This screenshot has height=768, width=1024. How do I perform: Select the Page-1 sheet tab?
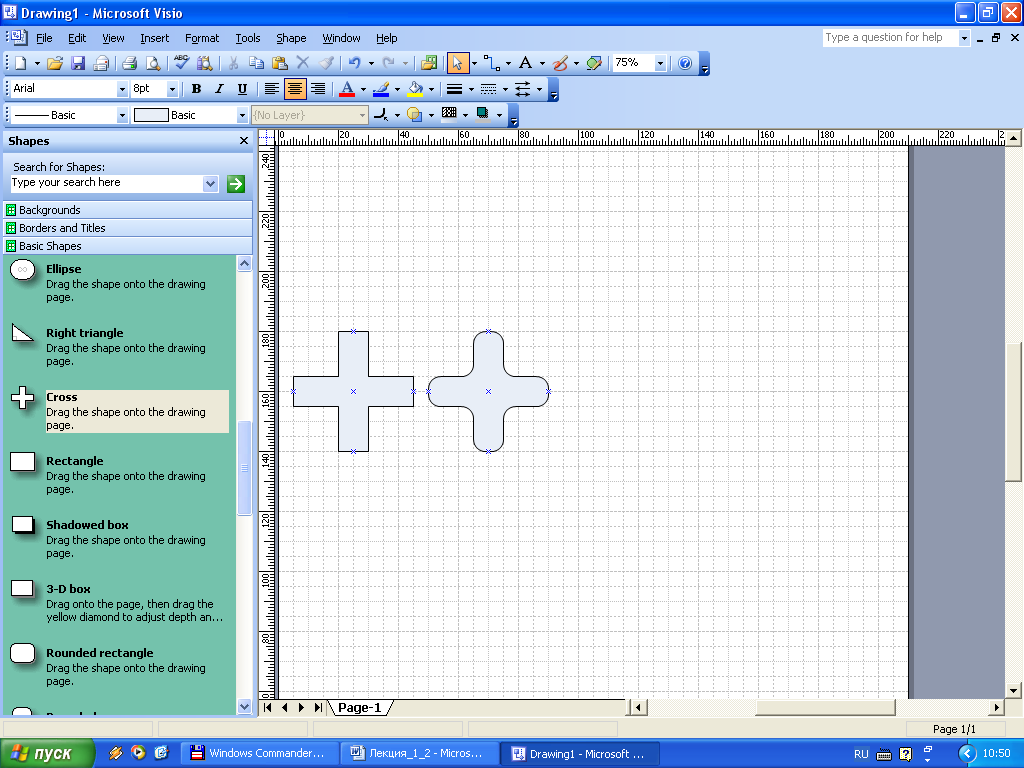click(x=359, y=708)
